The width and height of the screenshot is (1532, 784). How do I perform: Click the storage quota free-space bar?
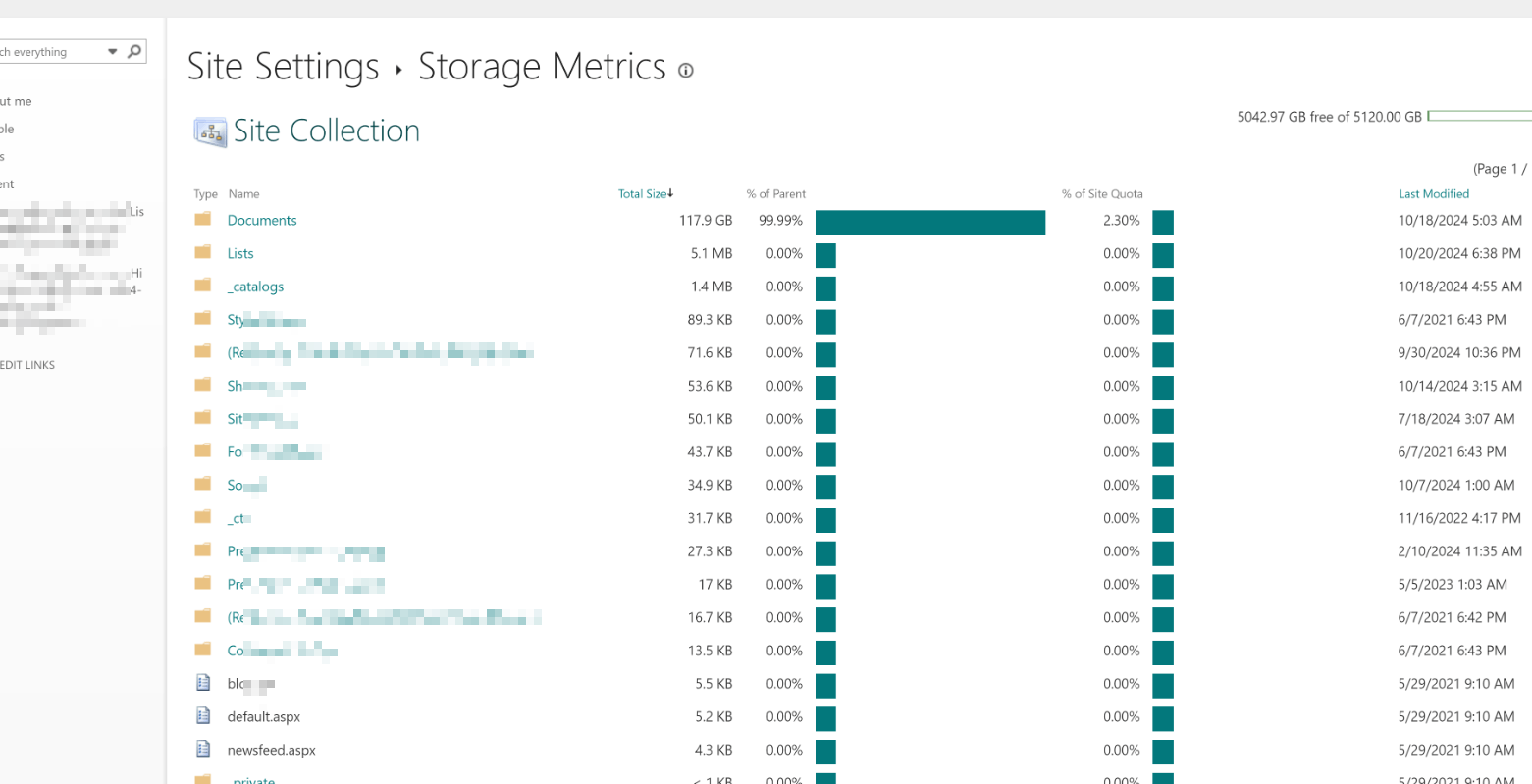click(1479, 116)
